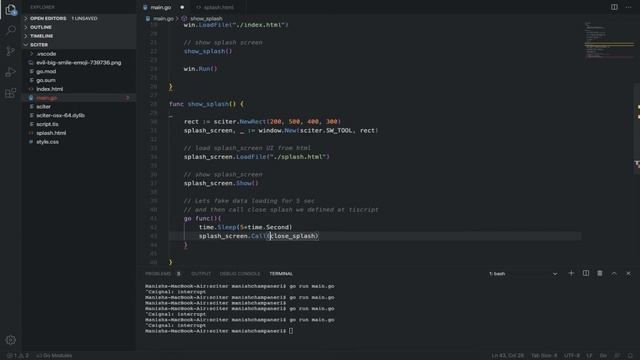640x360 pixels.
Task: Open the Debug Console panel tab
Action: click(x=240, y=273)
